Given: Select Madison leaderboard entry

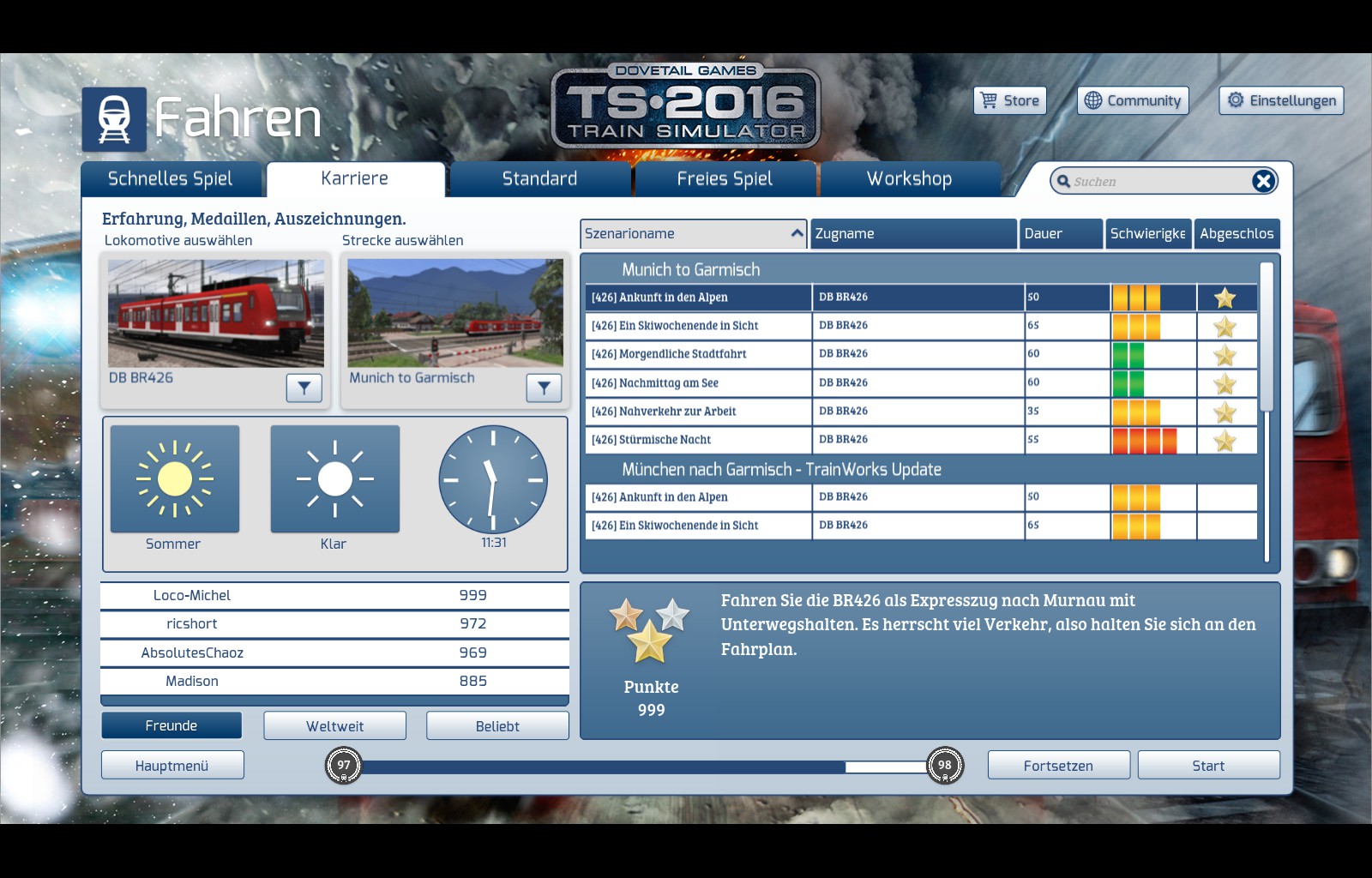Looking at the screenshot, I should (334, 682).
